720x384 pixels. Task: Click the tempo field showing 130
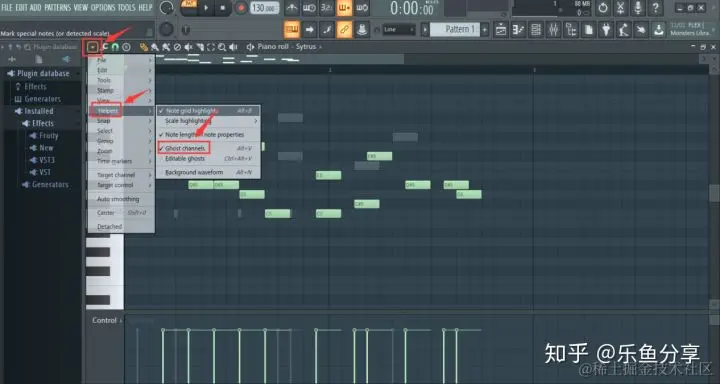[x=264, y=8]
